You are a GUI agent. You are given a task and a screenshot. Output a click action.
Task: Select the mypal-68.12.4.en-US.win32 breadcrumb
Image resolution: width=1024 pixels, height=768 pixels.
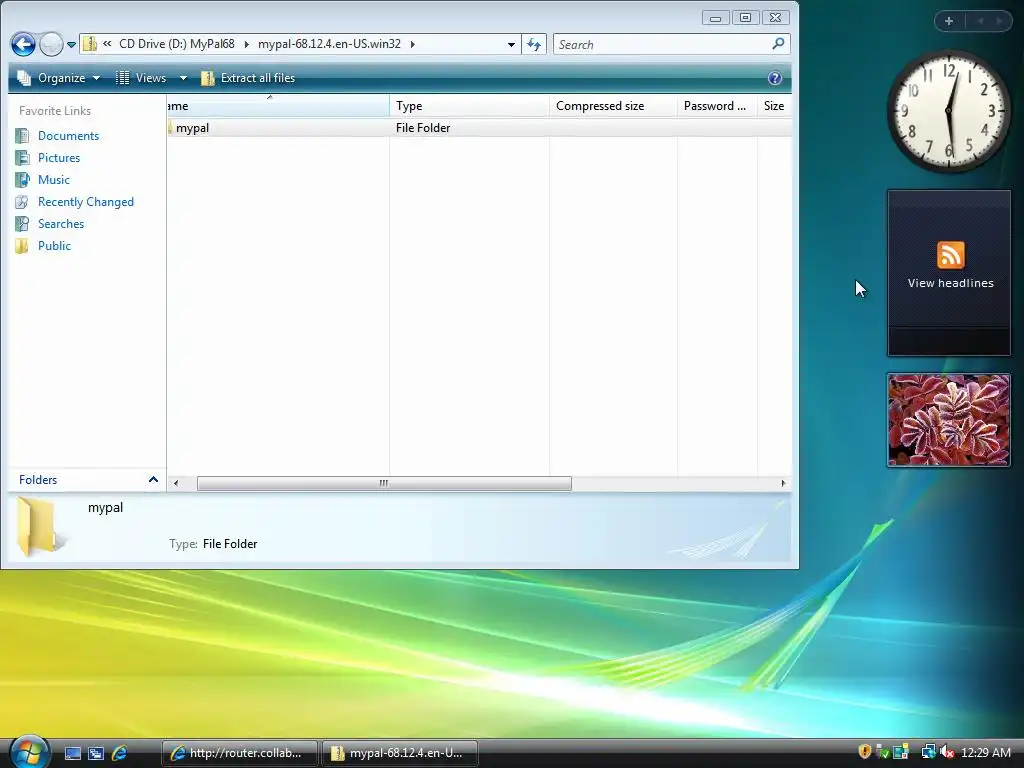pyautogui.click(x=329, y=44)
